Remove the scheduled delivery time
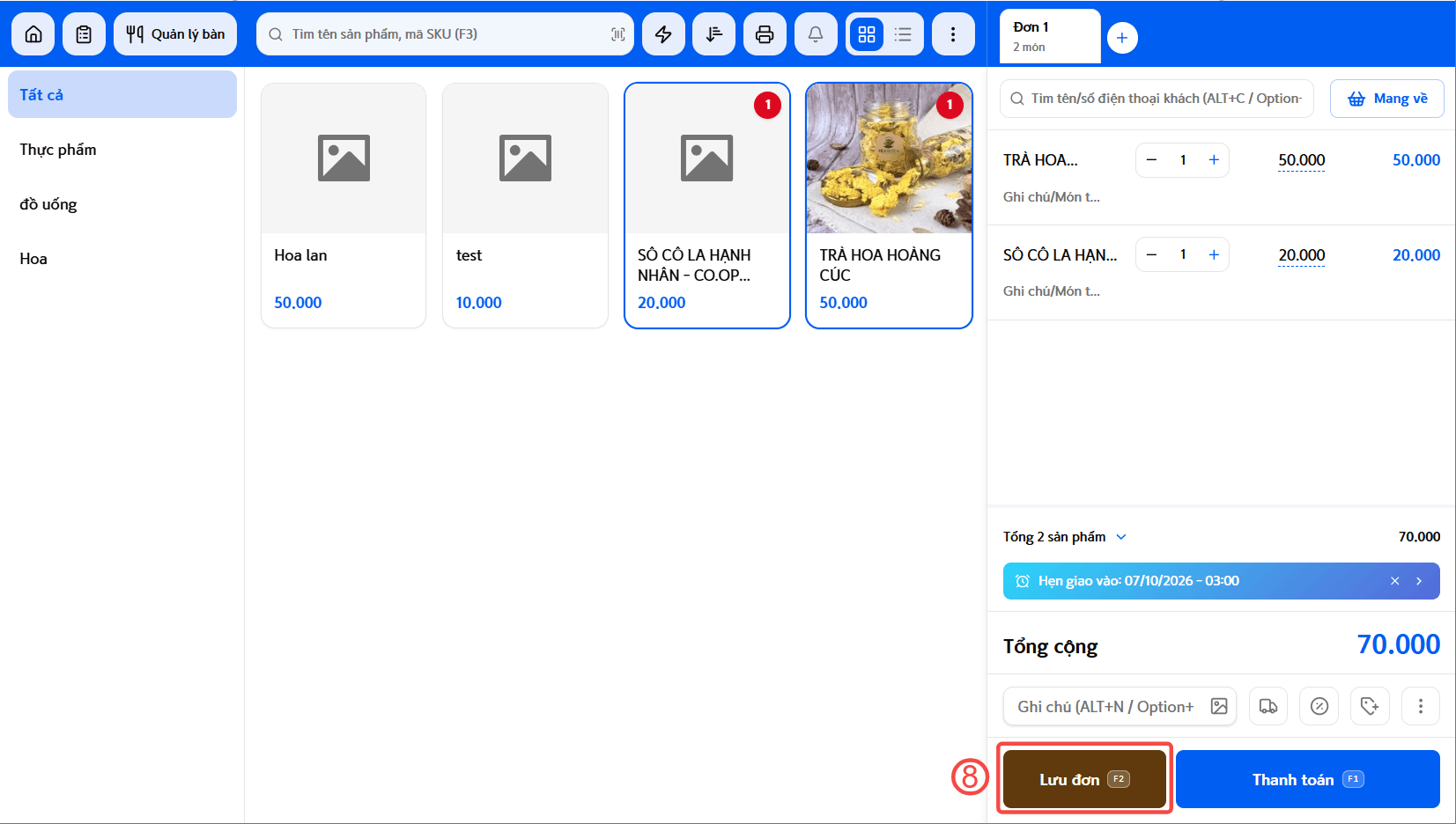The width and height of the screenshot is (1456, 824). 1395,581
